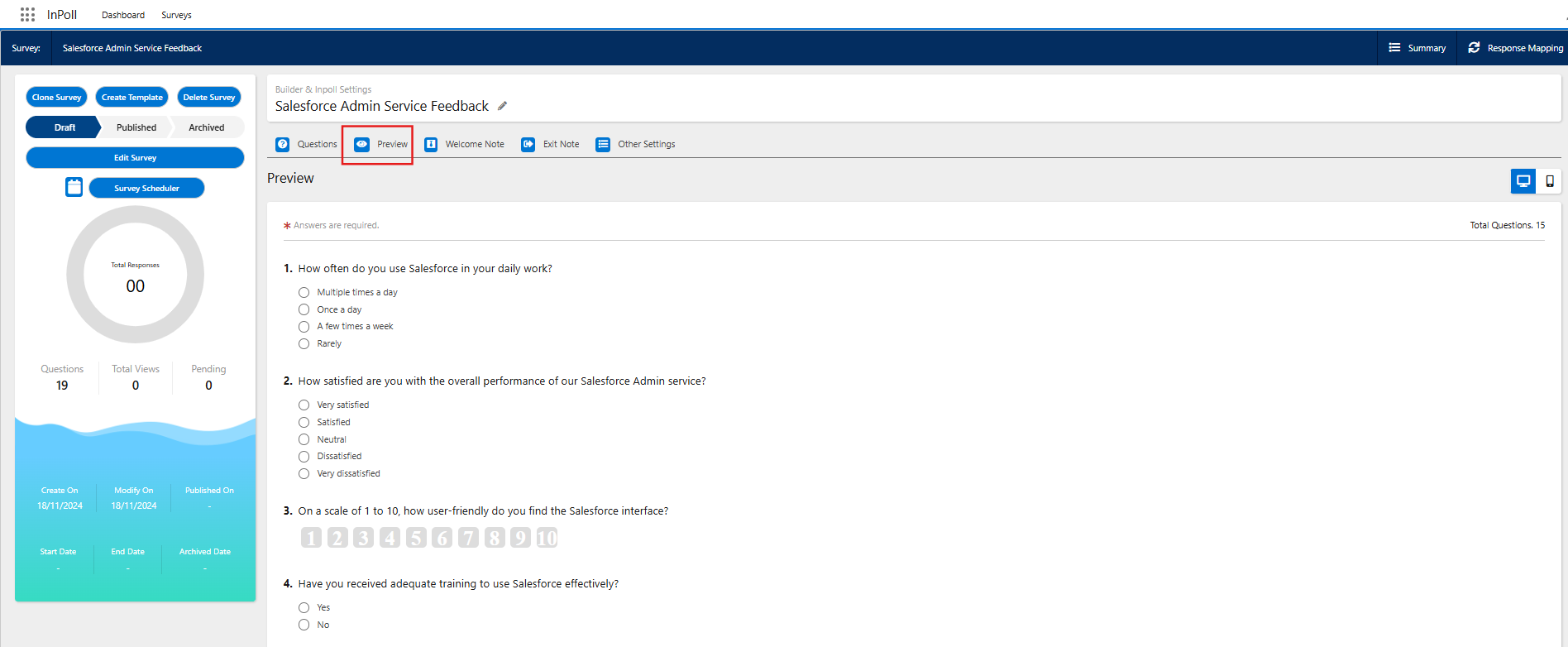Select rating 5 on the scale

416,538
